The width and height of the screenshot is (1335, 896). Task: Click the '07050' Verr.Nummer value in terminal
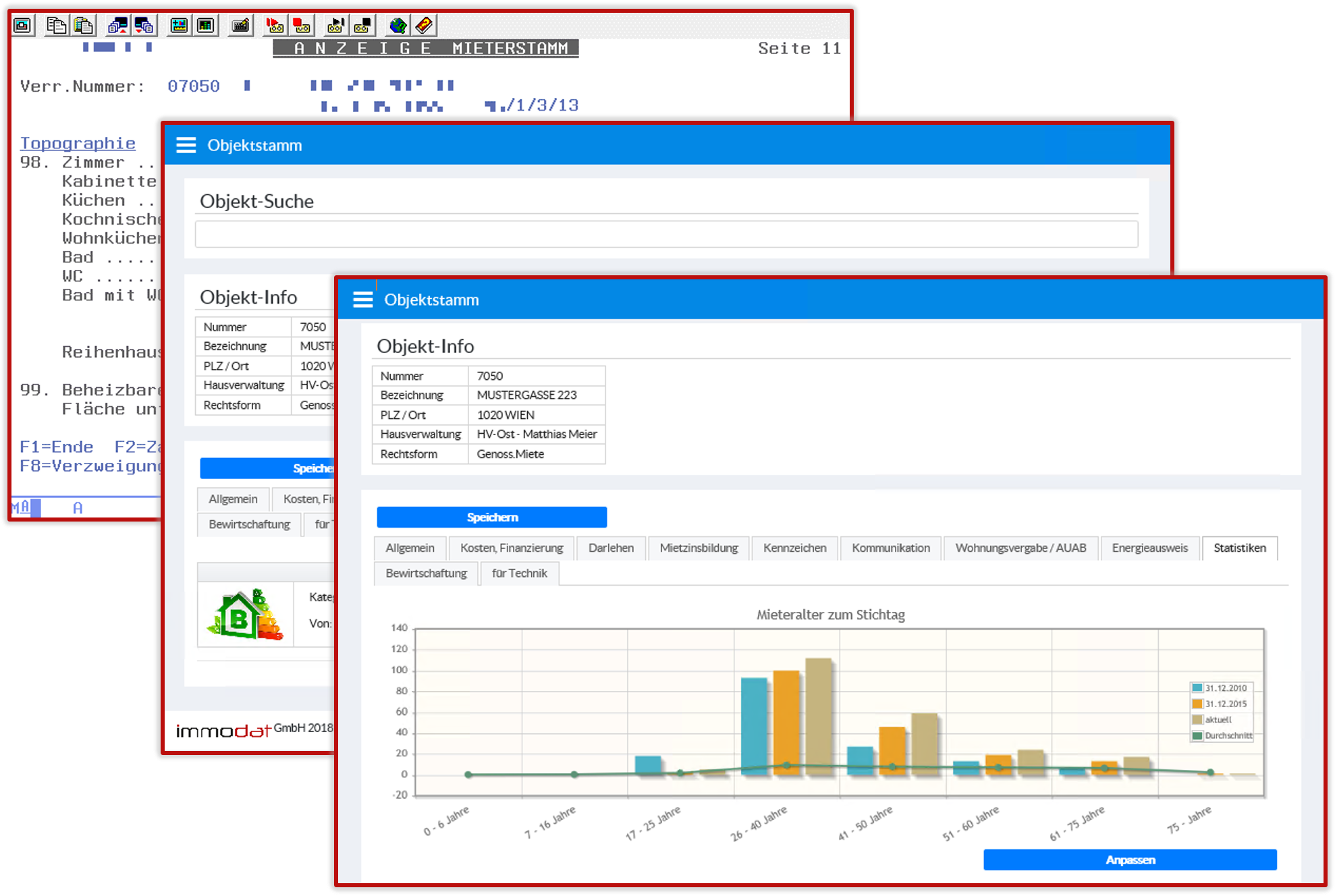click(x=194, y=86)
